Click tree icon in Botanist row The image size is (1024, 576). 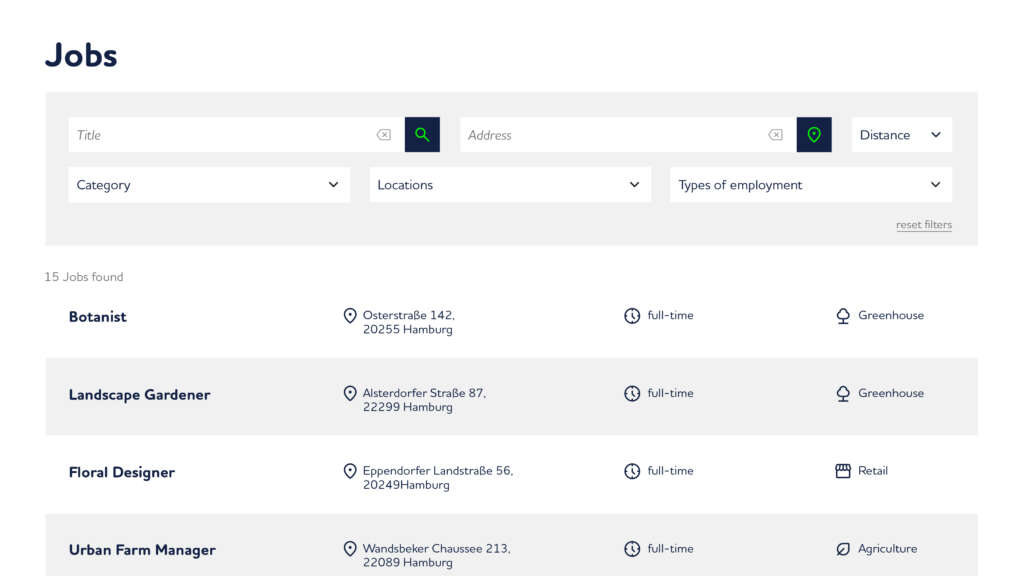[x=843, y=316]
